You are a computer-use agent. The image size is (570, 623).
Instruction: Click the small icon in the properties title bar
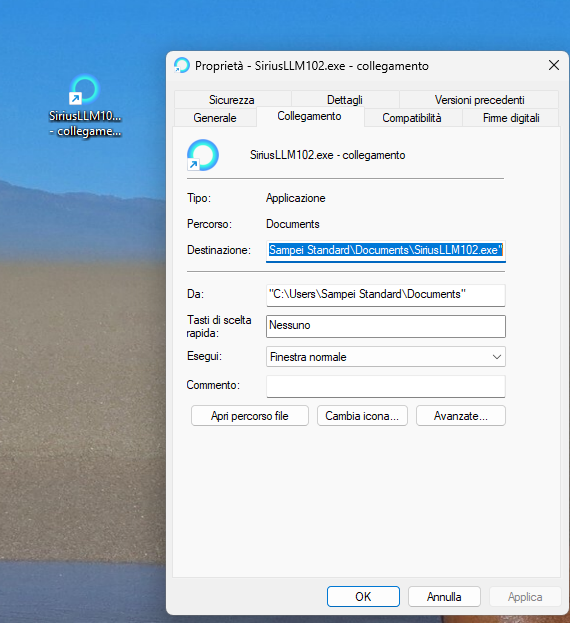coord(182,66)
